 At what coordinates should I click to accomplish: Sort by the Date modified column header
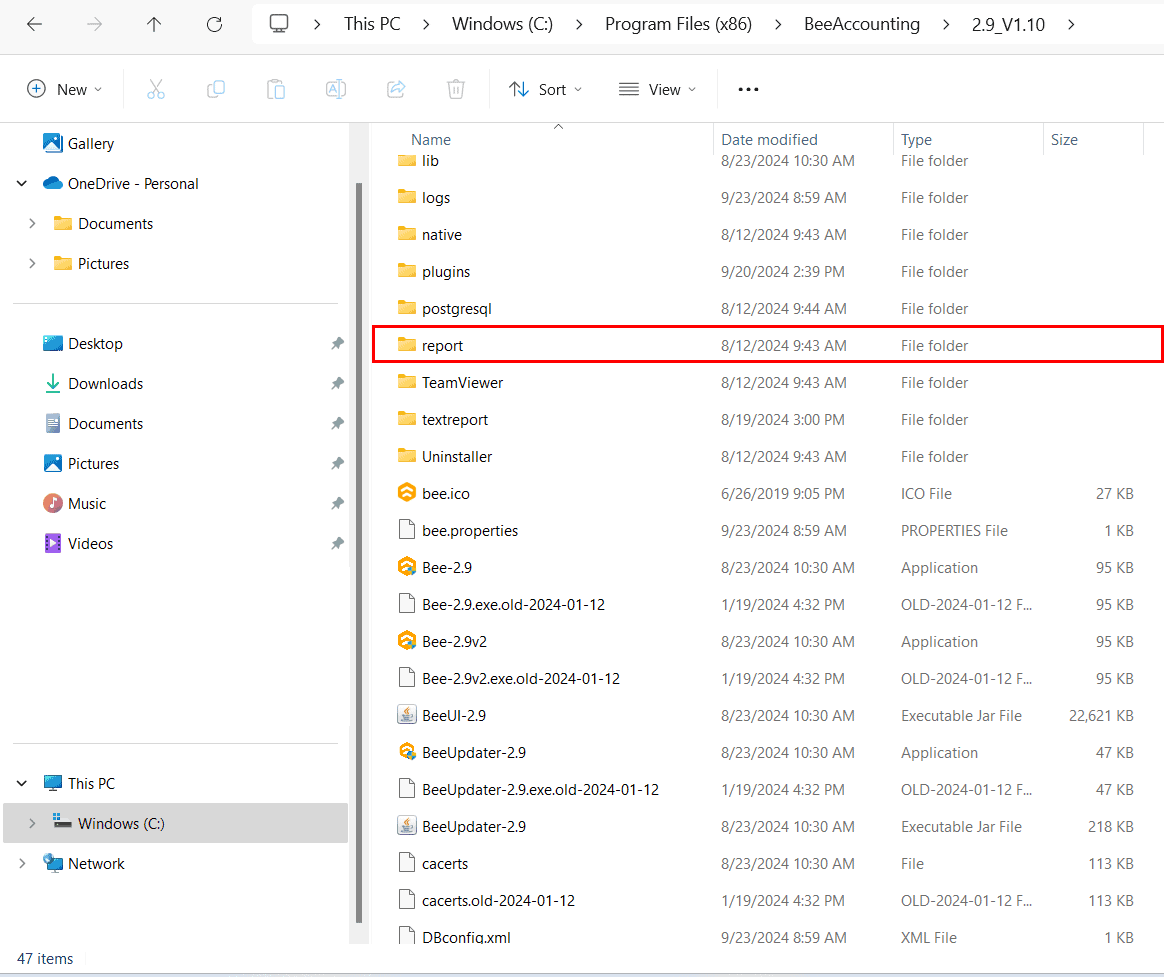[x=769, y=139]
